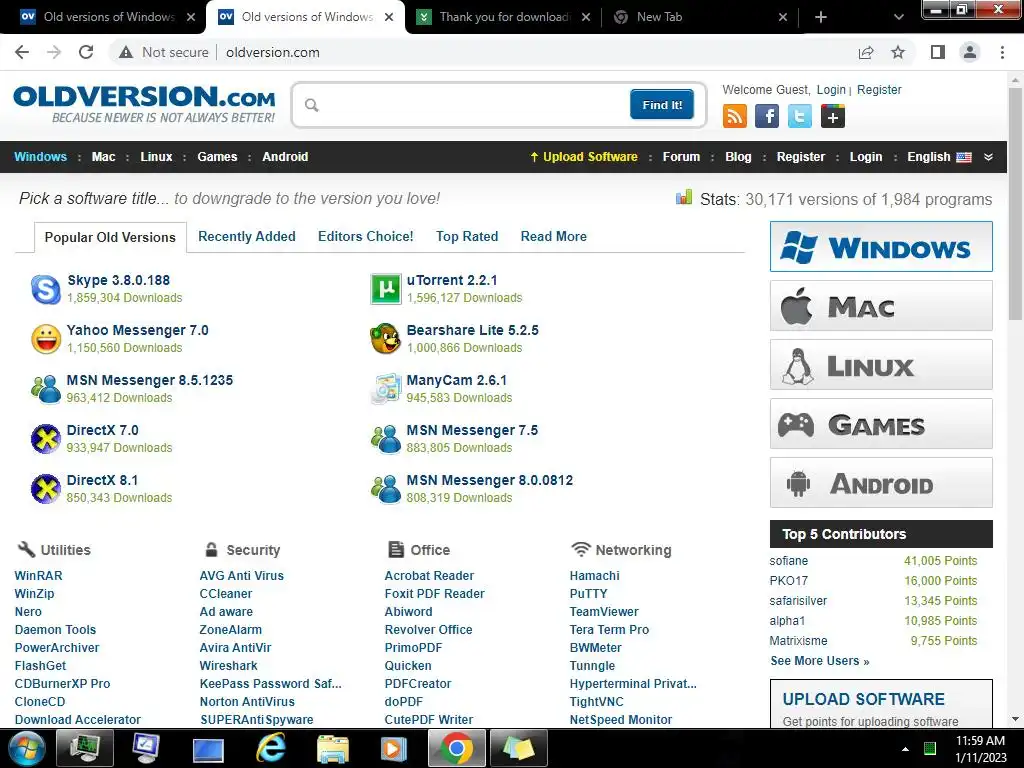Click the Google plus share icon
The height and width of the screenshot is (768, 1024).
[x=833, y=116]
